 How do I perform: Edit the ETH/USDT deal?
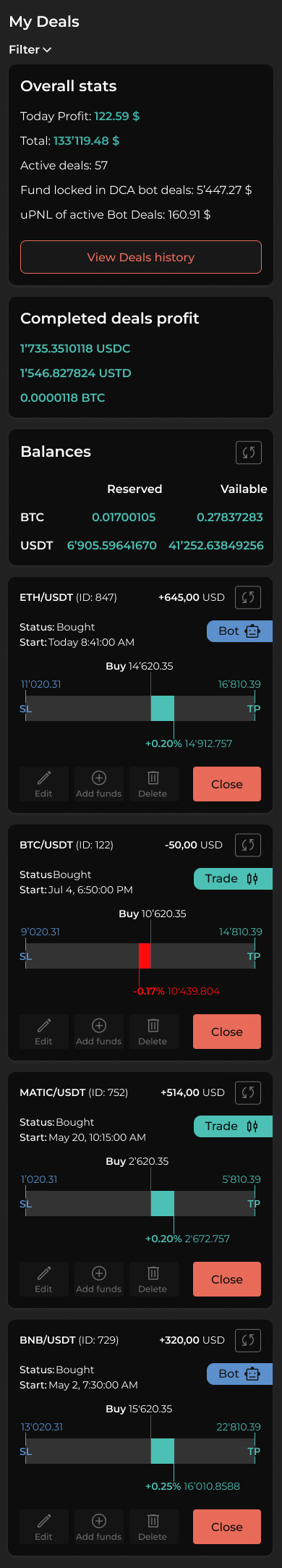coord(44,784)
